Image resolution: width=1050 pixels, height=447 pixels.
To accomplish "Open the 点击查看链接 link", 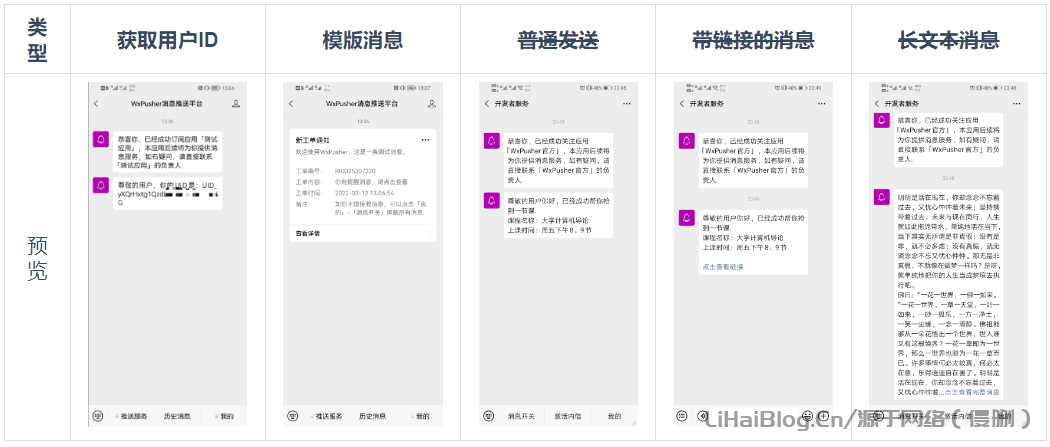I will [x=723, y=266].
